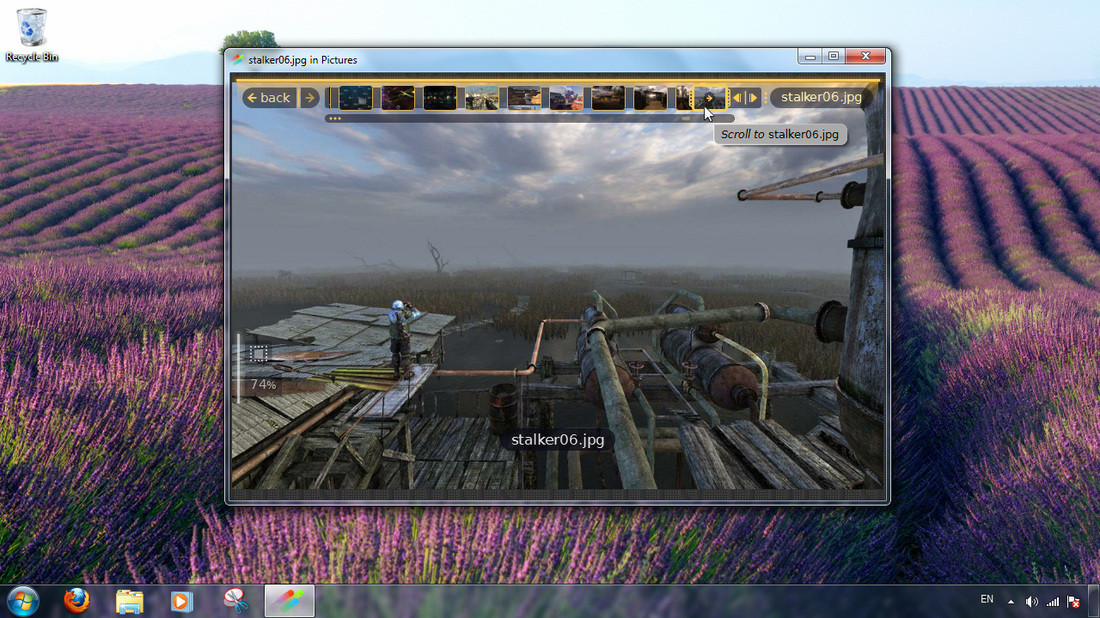Minimize the image viewer window
Screen dimensions: 1100x618
(x=810, y=56)
